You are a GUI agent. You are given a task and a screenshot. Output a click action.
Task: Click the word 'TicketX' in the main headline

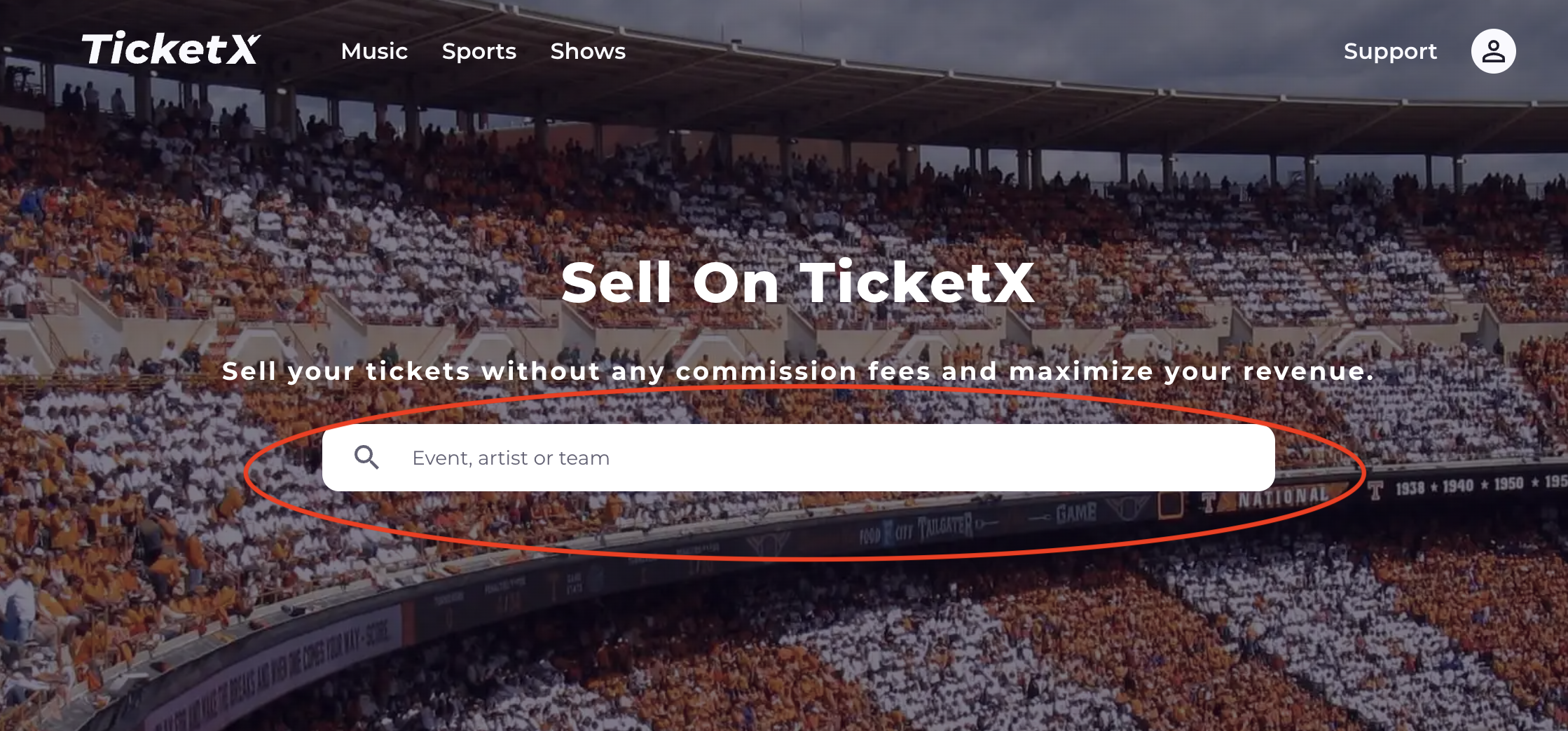pos(917,282)
